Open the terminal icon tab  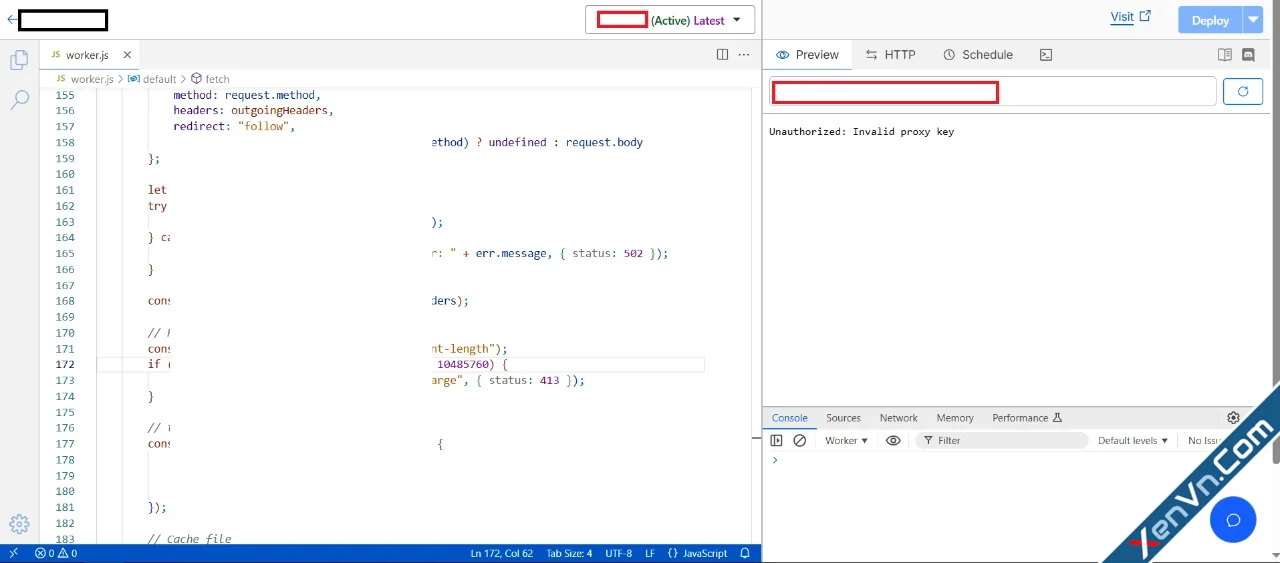(1046, 55)
